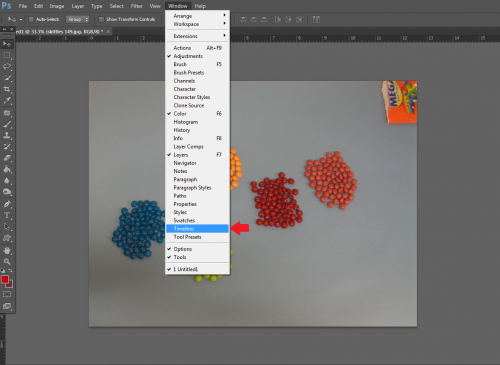Select the Spot Healing Brush tool
The height and width of the screenshot is (365, 500).
(7, 113)
